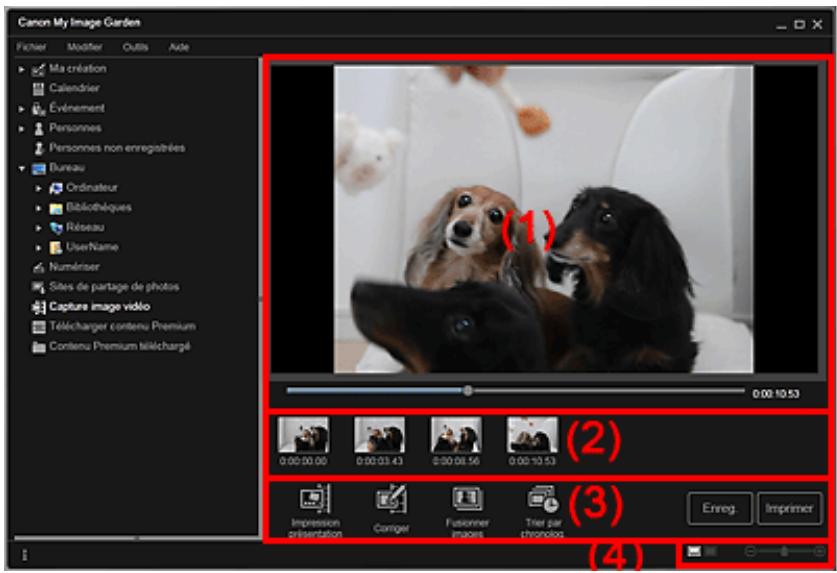Open the Corriger image correction tool
This screenshot has width=837, height=573.
[x=391, y=509]
